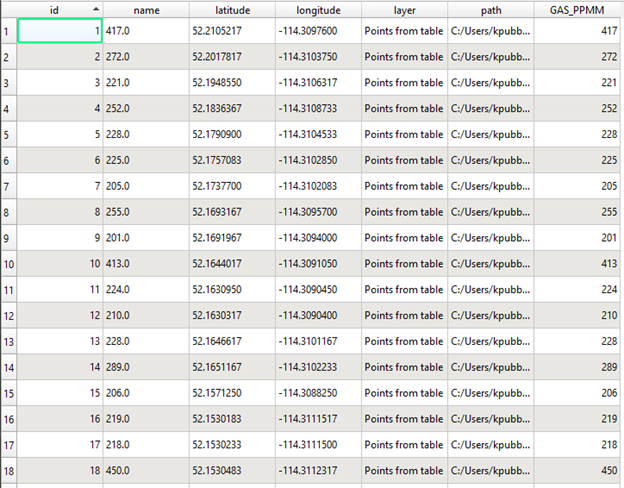Click name cell 450.0
This screenshot has height=488, width=624.
click(146, 470)
